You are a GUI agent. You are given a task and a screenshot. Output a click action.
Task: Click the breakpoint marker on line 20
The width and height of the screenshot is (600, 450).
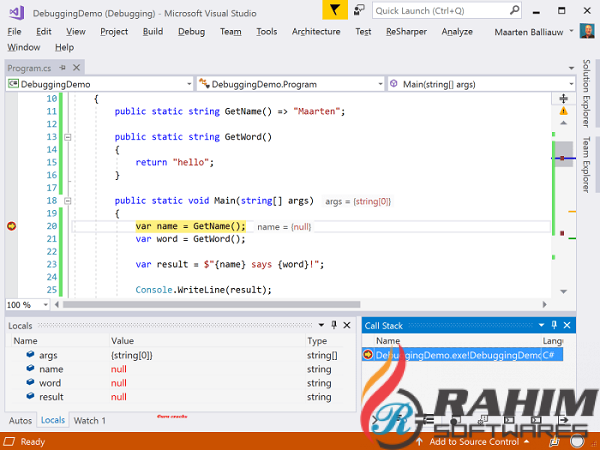[x=11, y=227]
